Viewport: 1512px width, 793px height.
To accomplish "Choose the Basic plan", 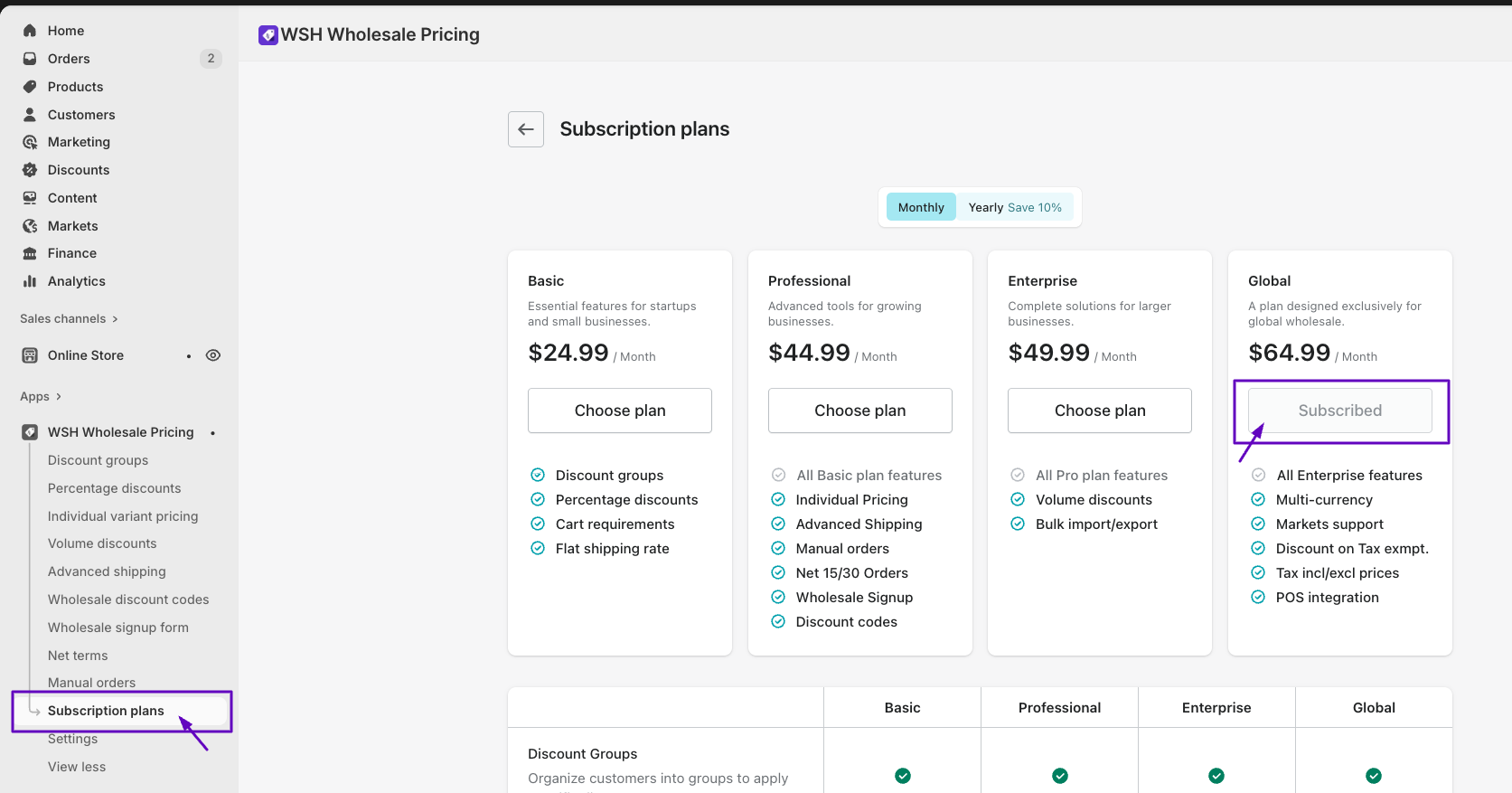I will (620, 411).
